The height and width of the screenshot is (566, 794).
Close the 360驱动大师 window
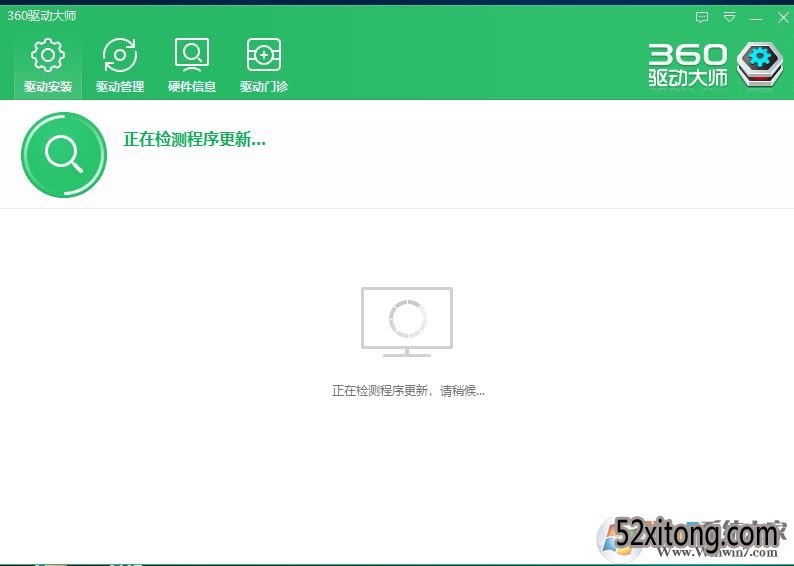coord(783,18)
